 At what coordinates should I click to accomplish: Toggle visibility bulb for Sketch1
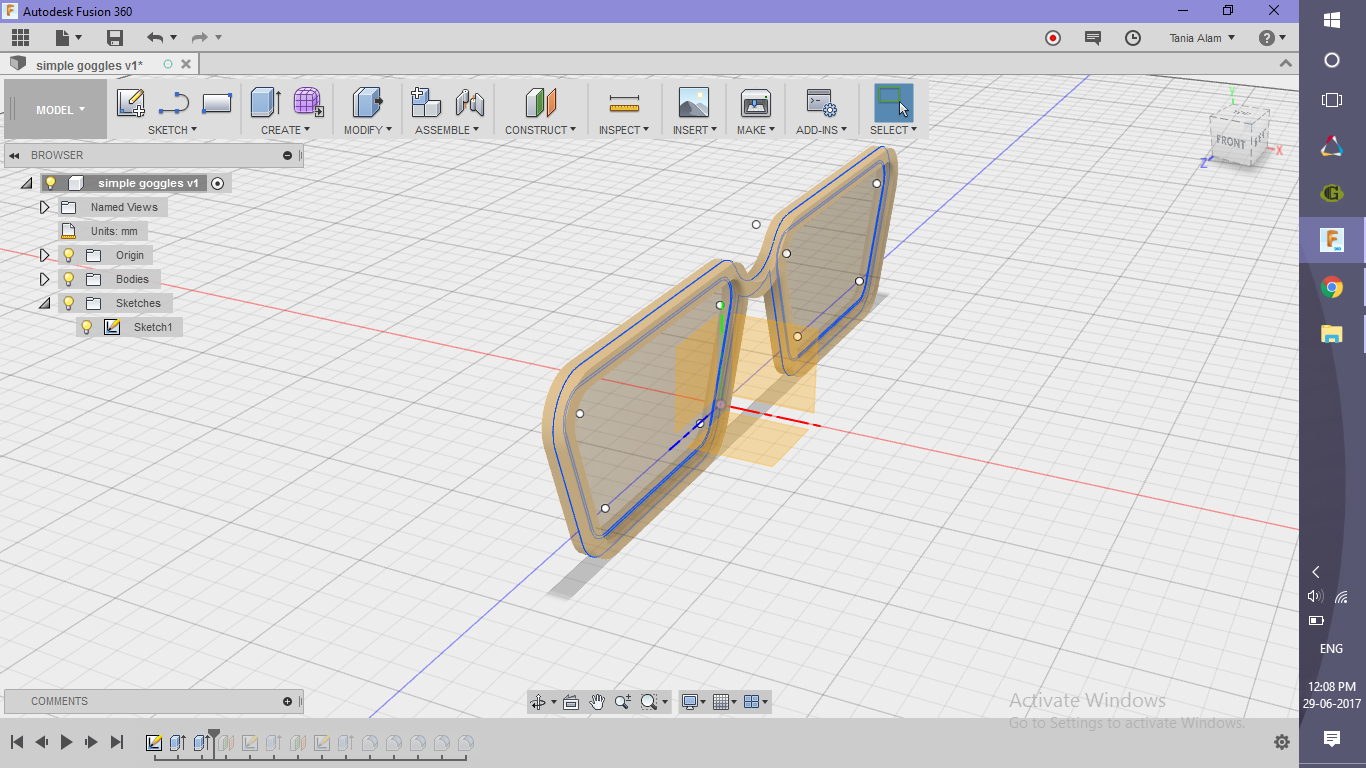[87, 327]
